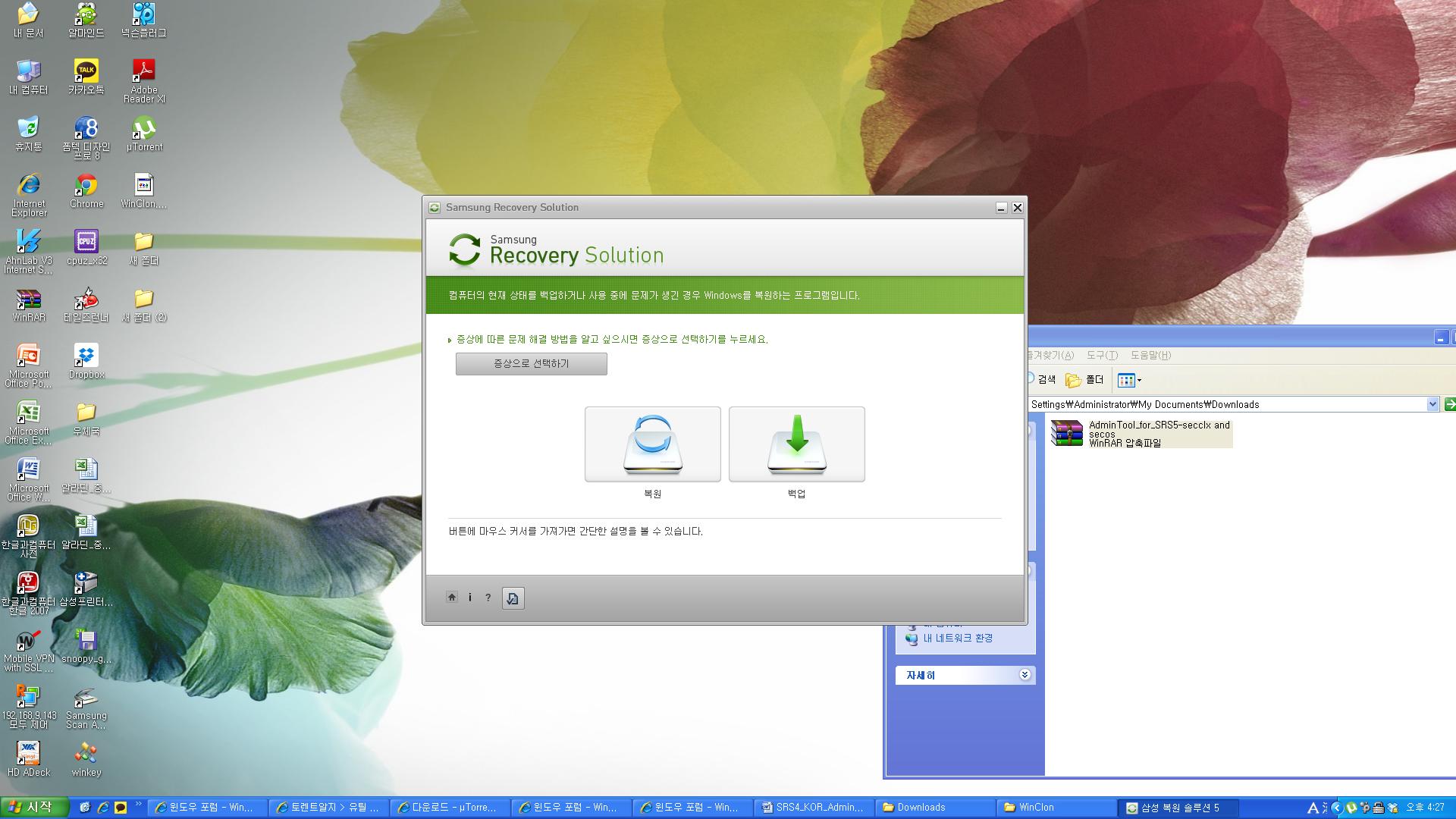Click KakaoTalk quick launch icon
The image size is (1456, 819).
tap(120, 808)
